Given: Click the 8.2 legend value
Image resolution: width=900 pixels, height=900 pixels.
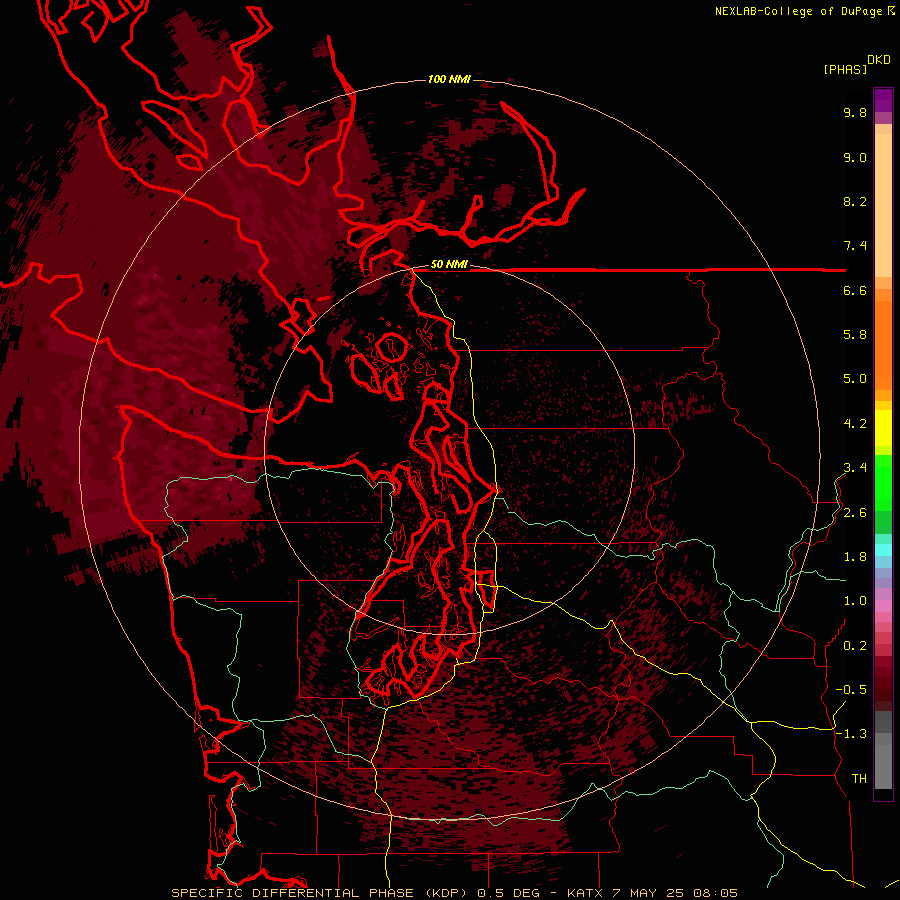Looking at the screenshot, I should pos(855,201).
